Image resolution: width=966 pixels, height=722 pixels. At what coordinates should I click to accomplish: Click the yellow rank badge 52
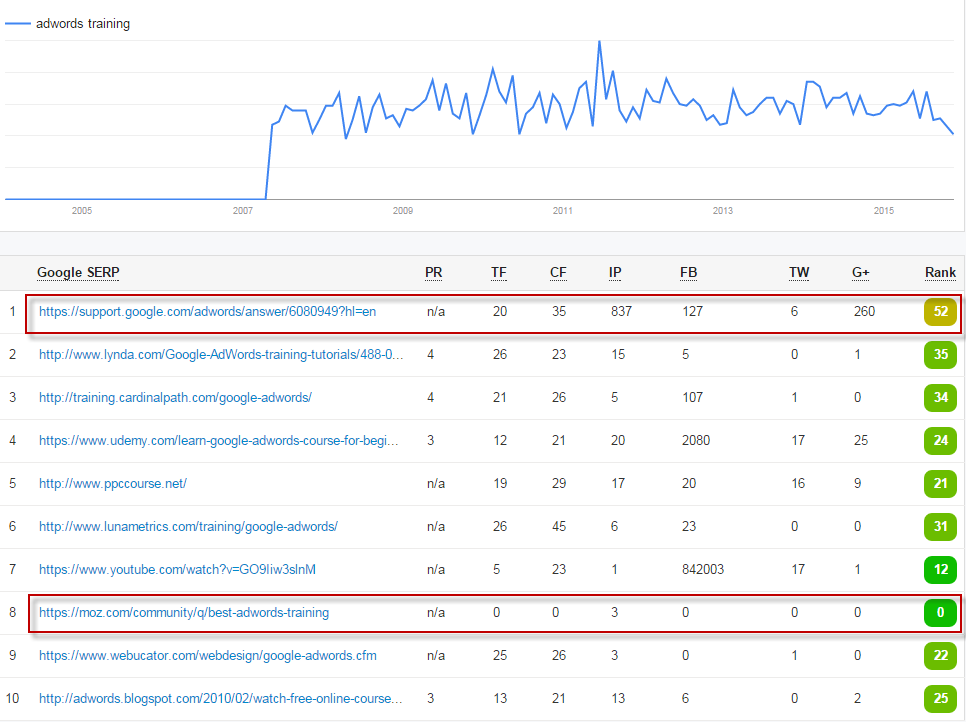pos(940,312)
